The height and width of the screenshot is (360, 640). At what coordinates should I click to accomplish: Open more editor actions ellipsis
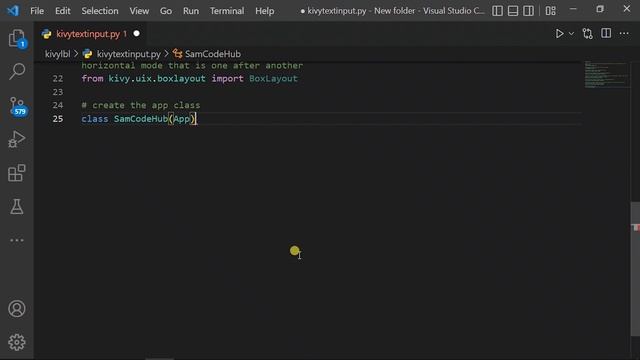coord(624,33)
